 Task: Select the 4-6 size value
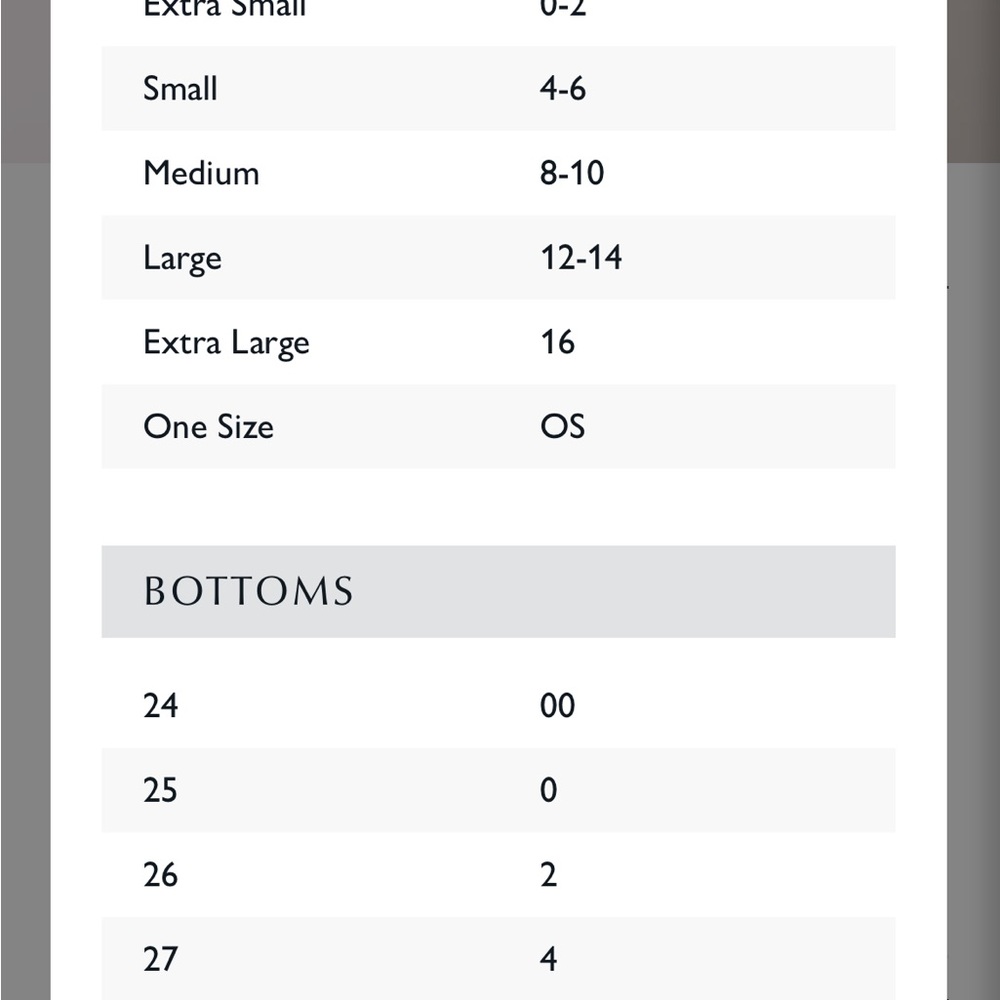pyautogui.click(x=562, y=88)
